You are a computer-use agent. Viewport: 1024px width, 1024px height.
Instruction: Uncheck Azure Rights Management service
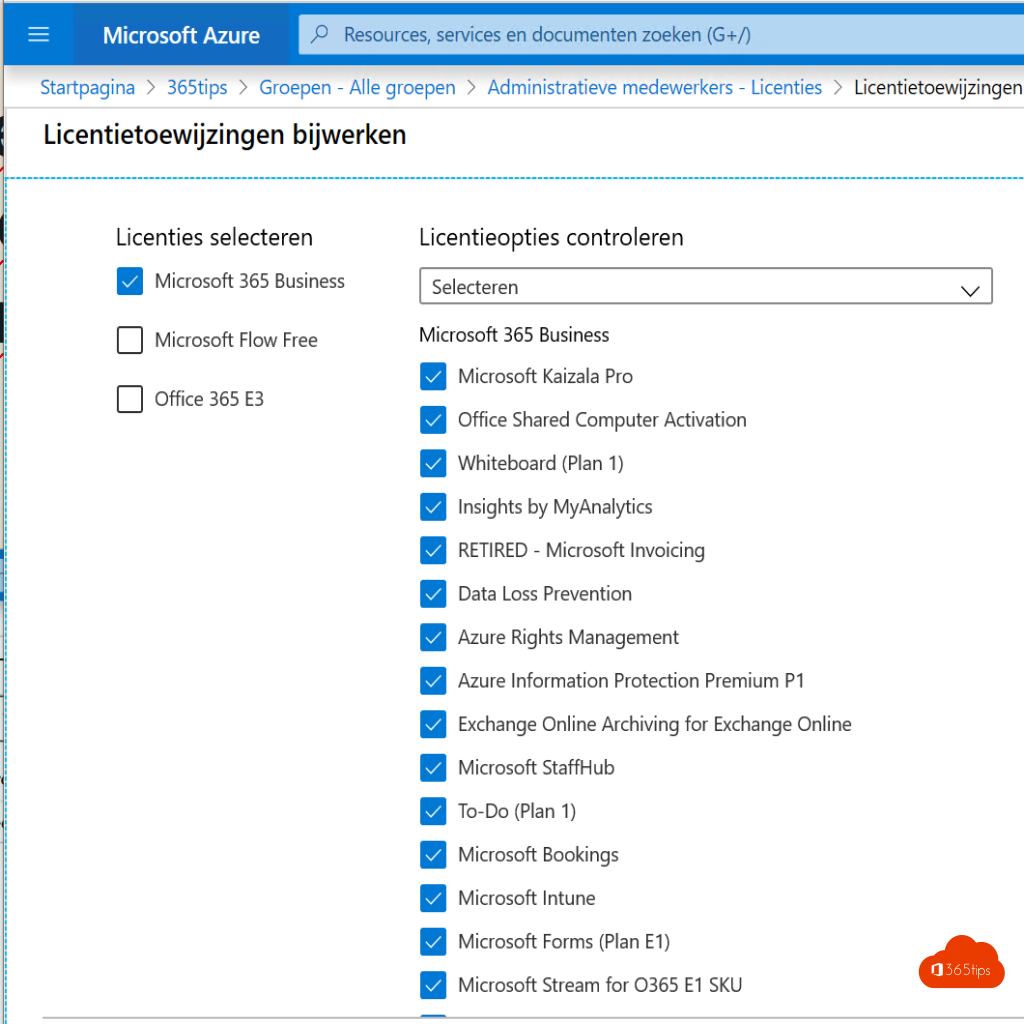click(433, 637)
